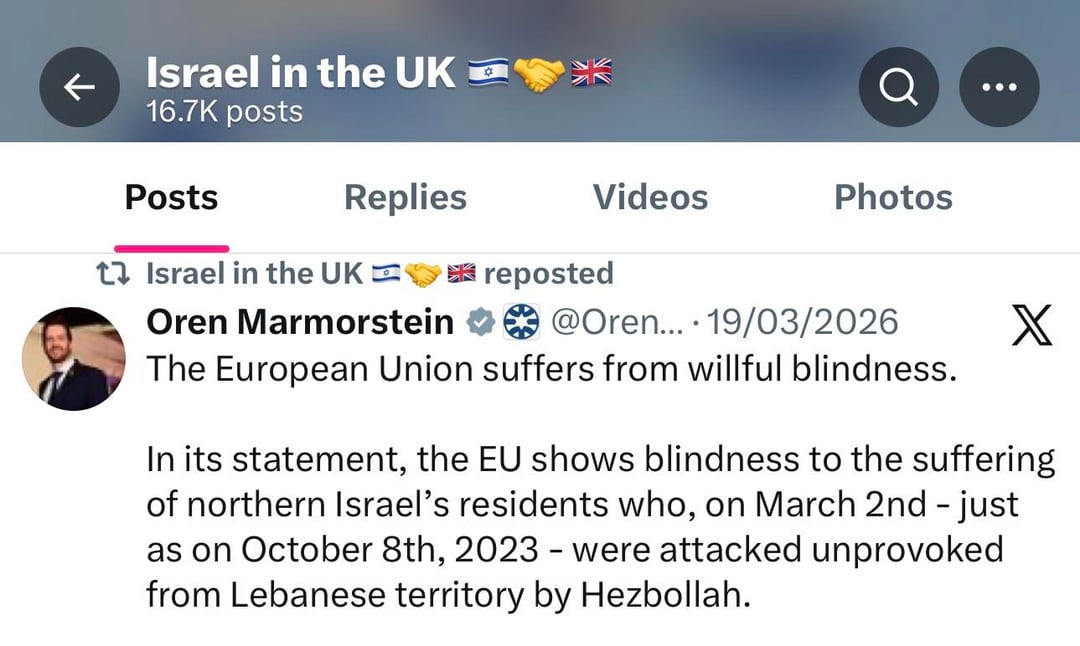Open the Videos tab
Viewport: 1080px width, 646px height.
tap(650, 198)
